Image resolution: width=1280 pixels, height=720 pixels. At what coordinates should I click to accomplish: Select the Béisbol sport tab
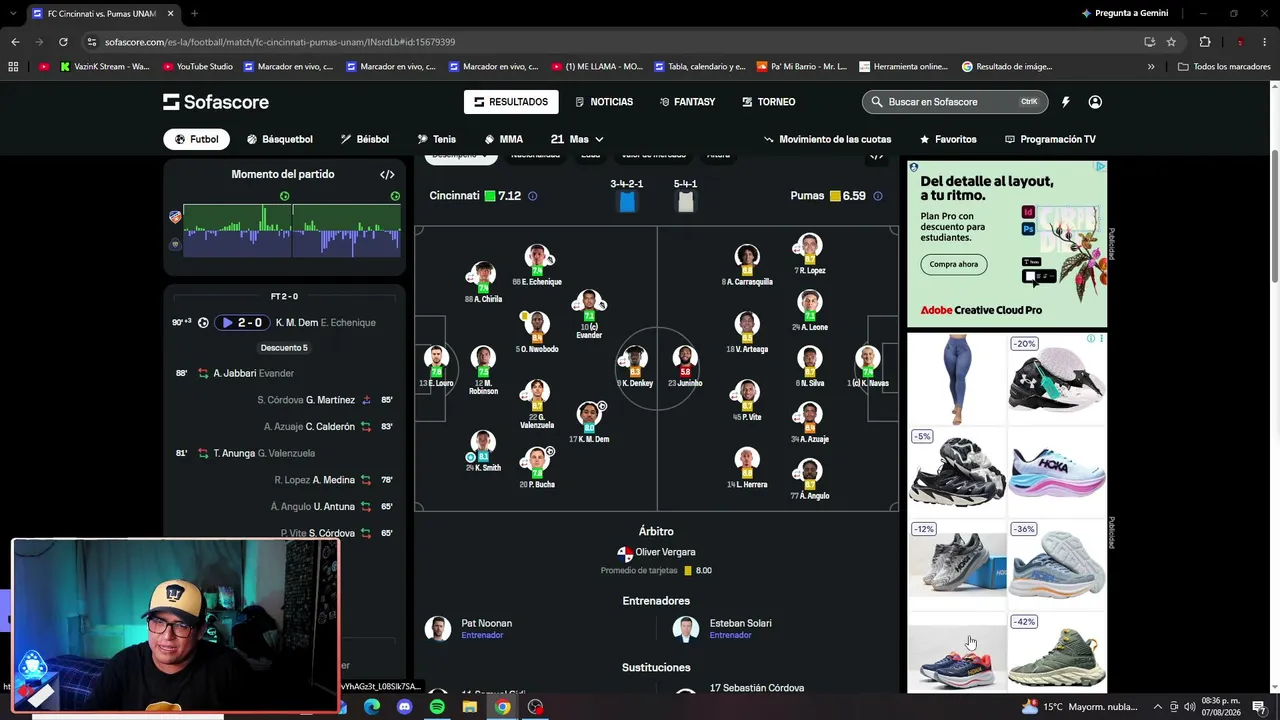[365, 139]
